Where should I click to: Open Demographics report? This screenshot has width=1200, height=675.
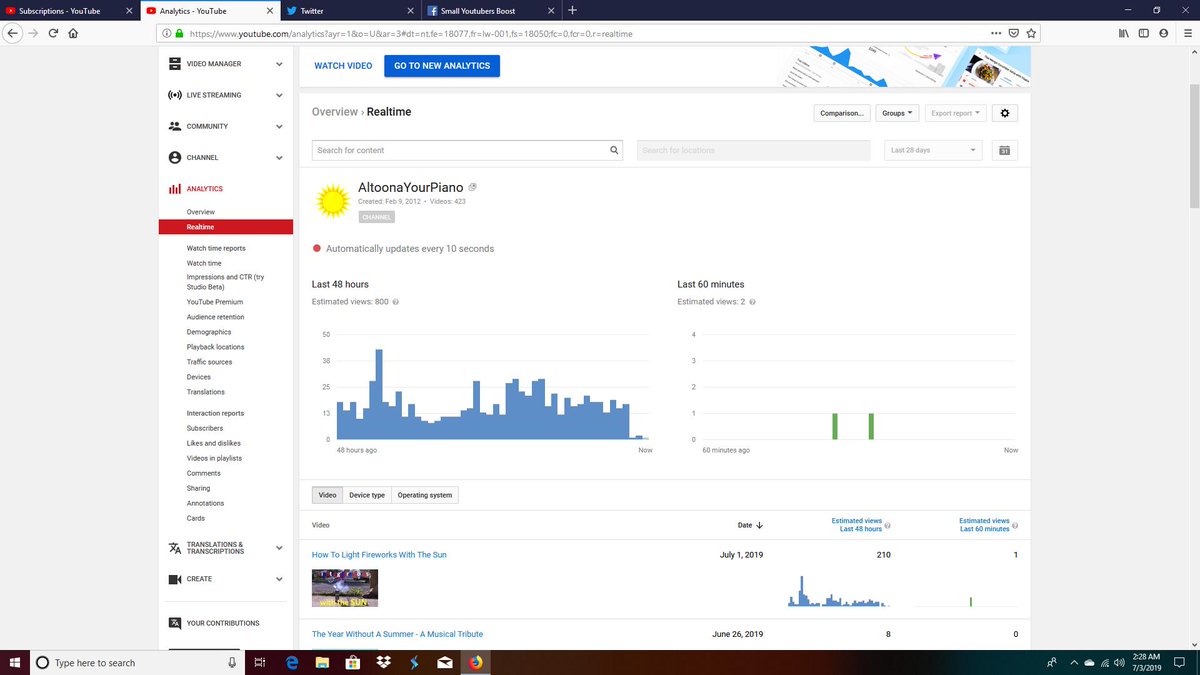209,332
